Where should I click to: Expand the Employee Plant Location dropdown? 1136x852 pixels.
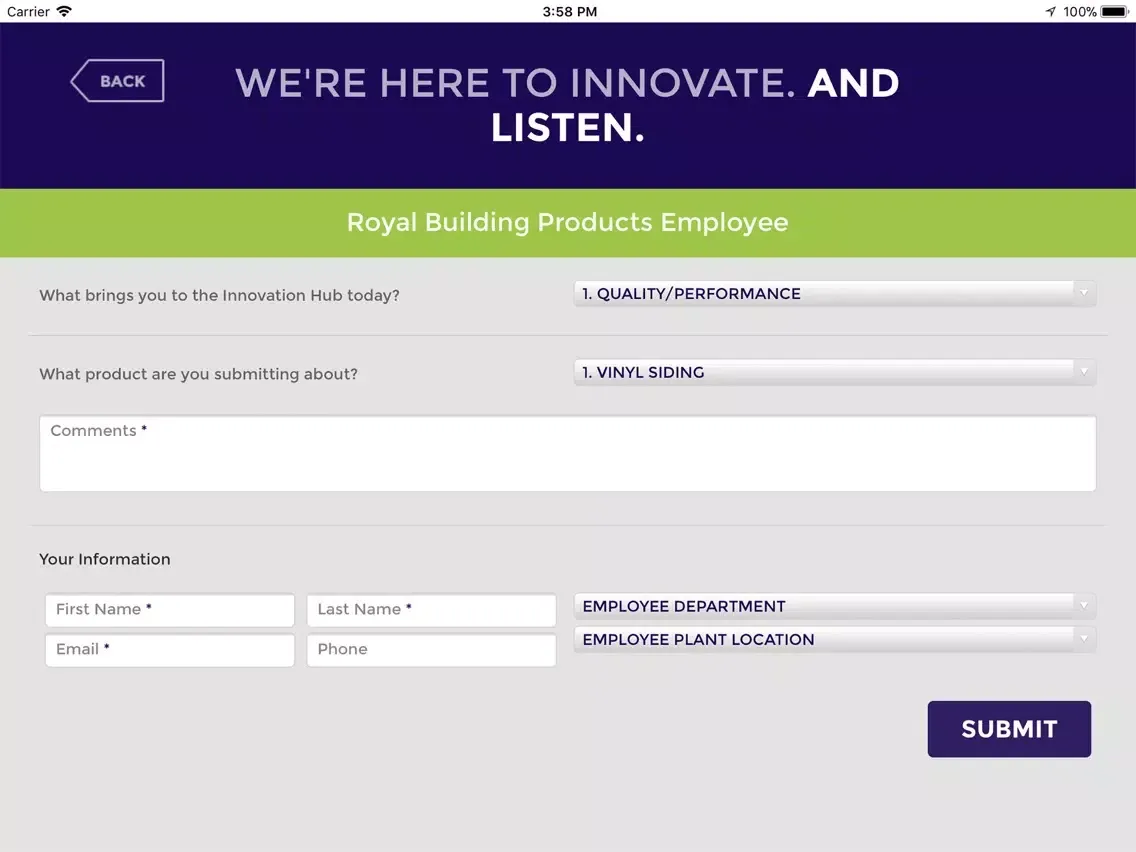coord(835,640)
